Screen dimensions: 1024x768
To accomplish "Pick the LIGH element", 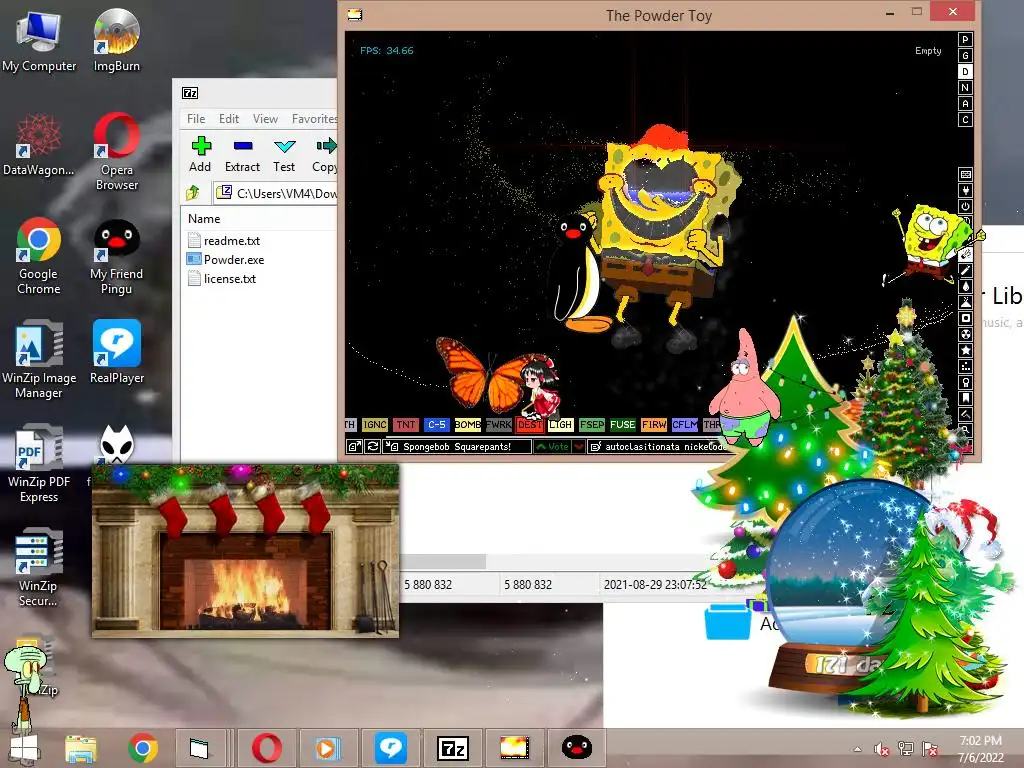I will [560, 424].
